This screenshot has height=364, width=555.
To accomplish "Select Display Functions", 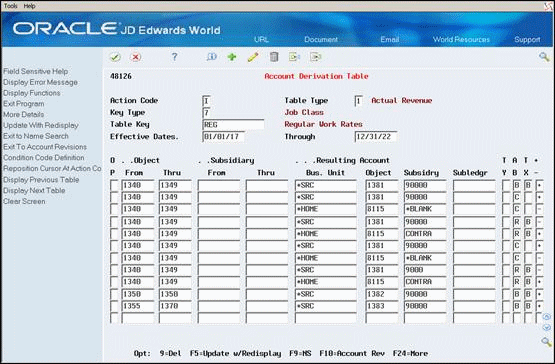I will 32,93.
